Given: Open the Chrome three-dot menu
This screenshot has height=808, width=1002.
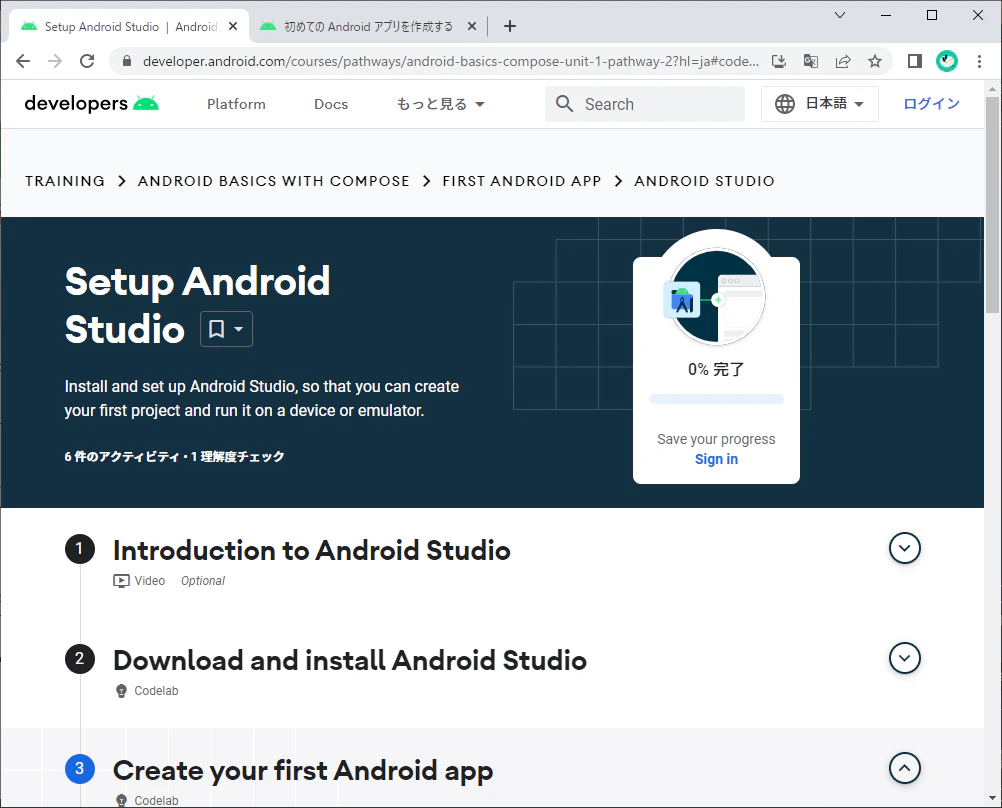Looking at the screenshot, I should 979,61.
